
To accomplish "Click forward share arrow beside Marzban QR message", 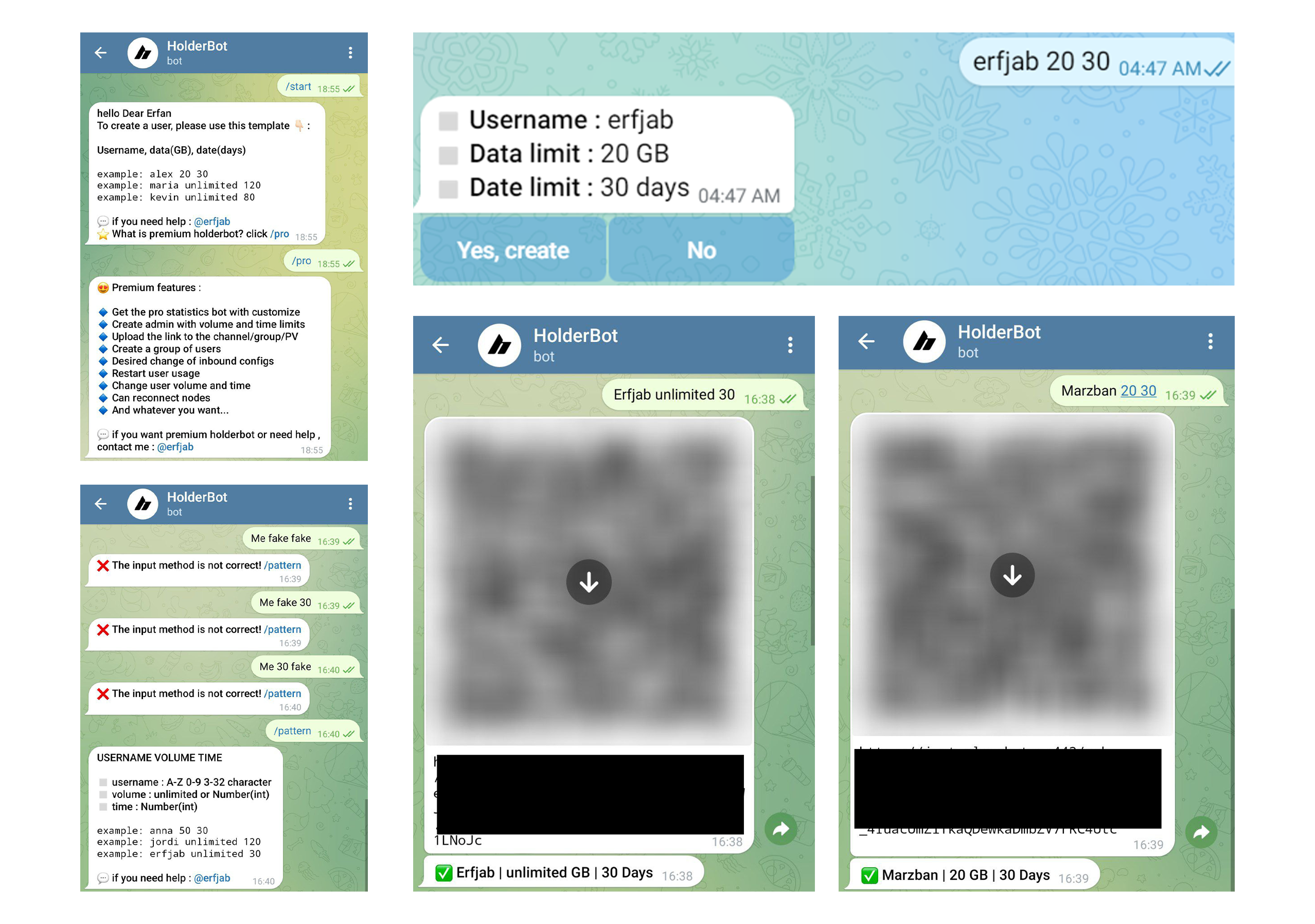I will [x=1201, y=831].
